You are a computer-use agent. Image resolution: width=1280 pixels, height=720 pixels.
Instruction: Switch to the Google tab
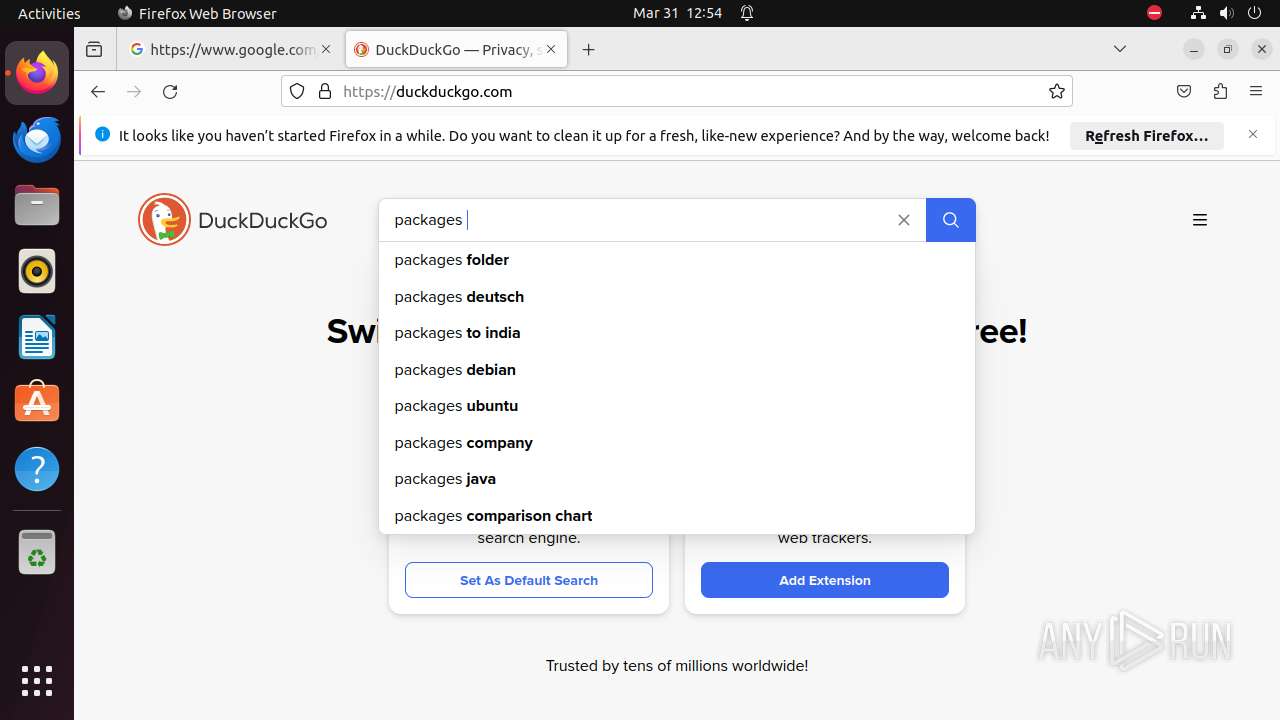tap(232, 49)
